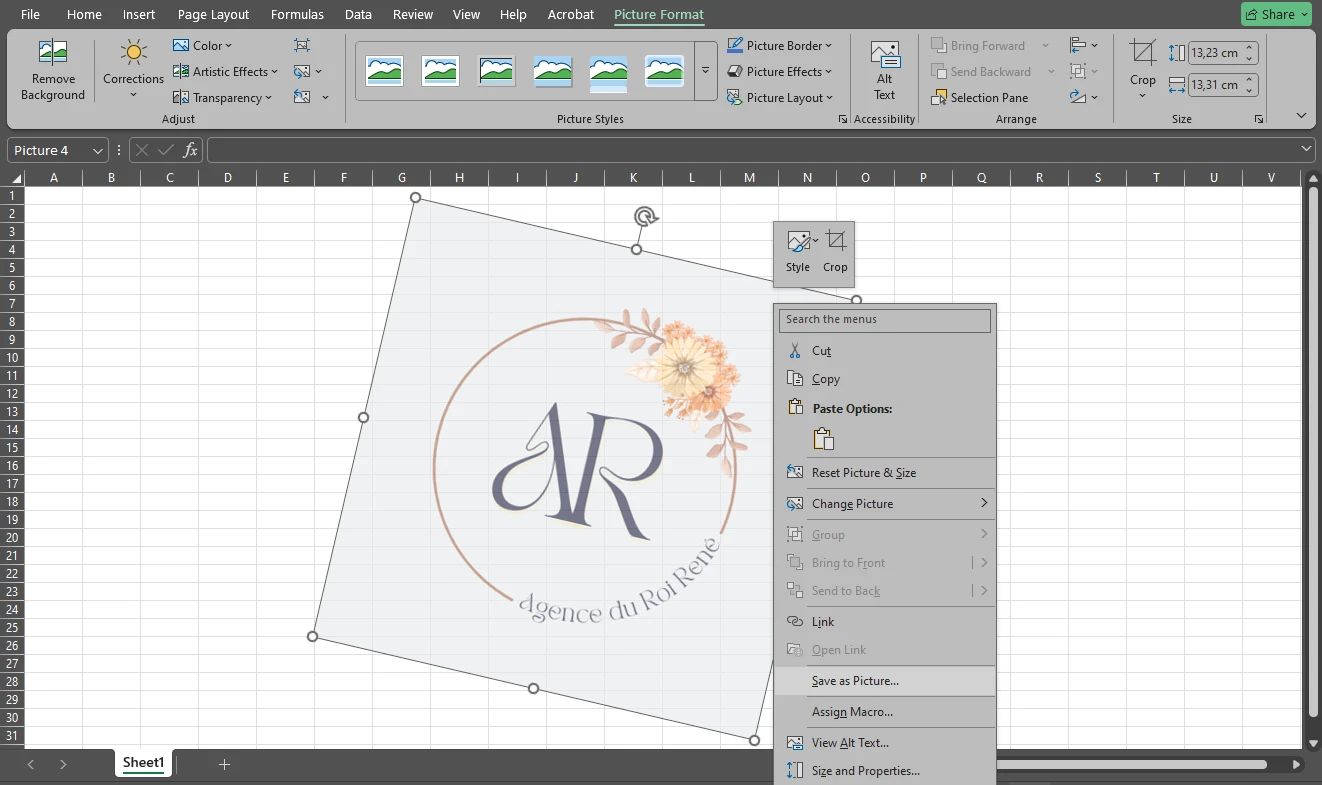The width and height of the screenshot is (1322, 785).
Task: Switch to the Home tab
Action: 84,14
